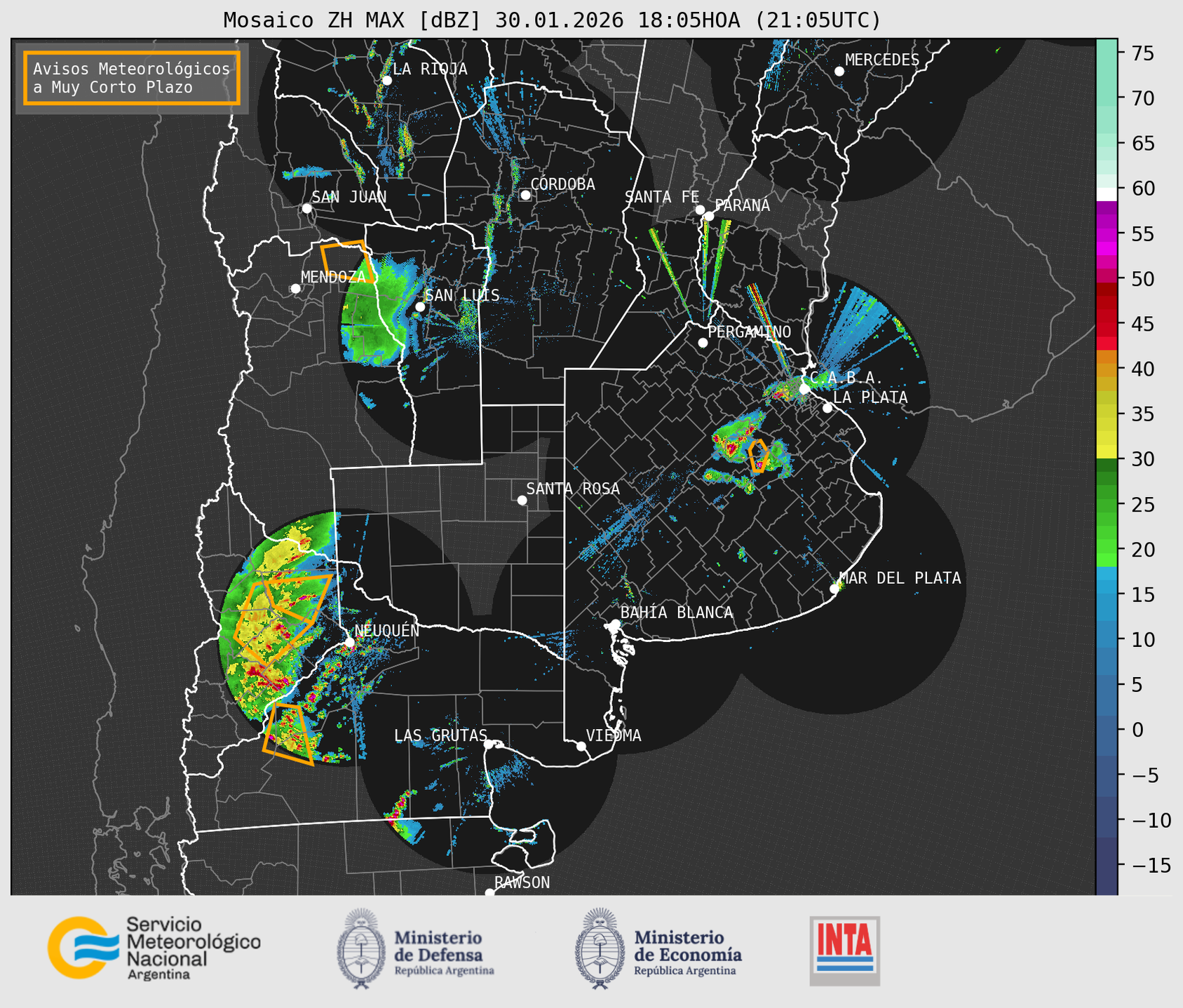
Task: Click the "60" value on the color scale
Action: (1143, 189)
